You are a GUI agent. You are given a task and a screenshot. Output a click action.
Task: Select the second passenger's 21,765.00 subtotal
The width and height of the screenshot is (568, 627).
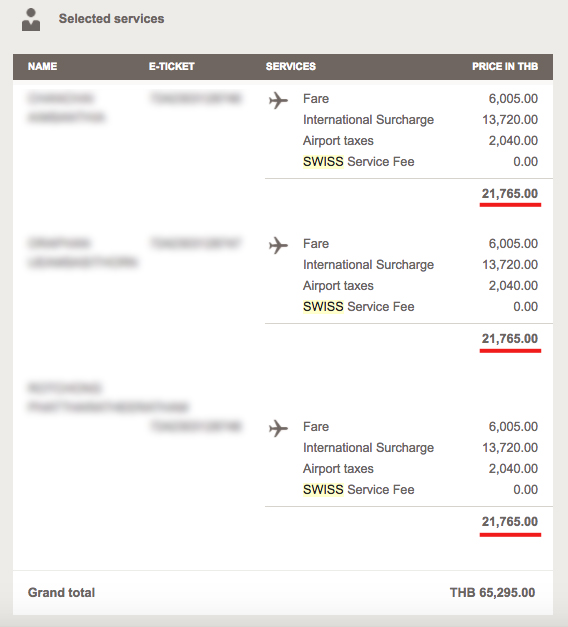(510, 339)
